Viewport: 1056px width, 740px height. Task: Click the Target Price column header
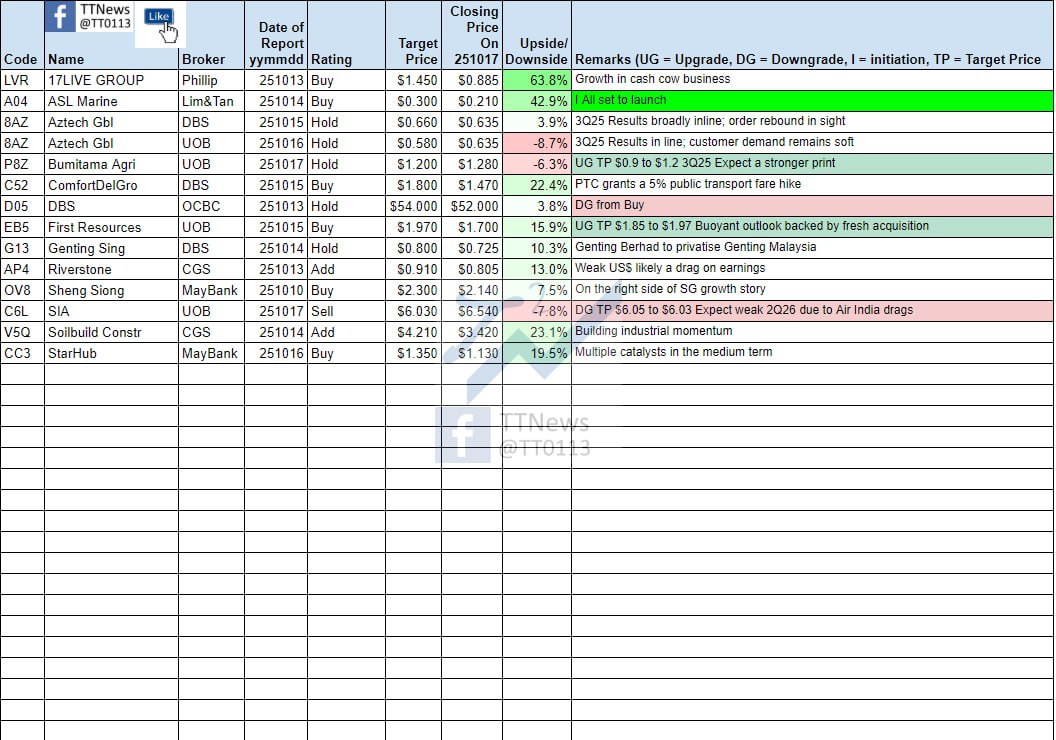(417, 51)
